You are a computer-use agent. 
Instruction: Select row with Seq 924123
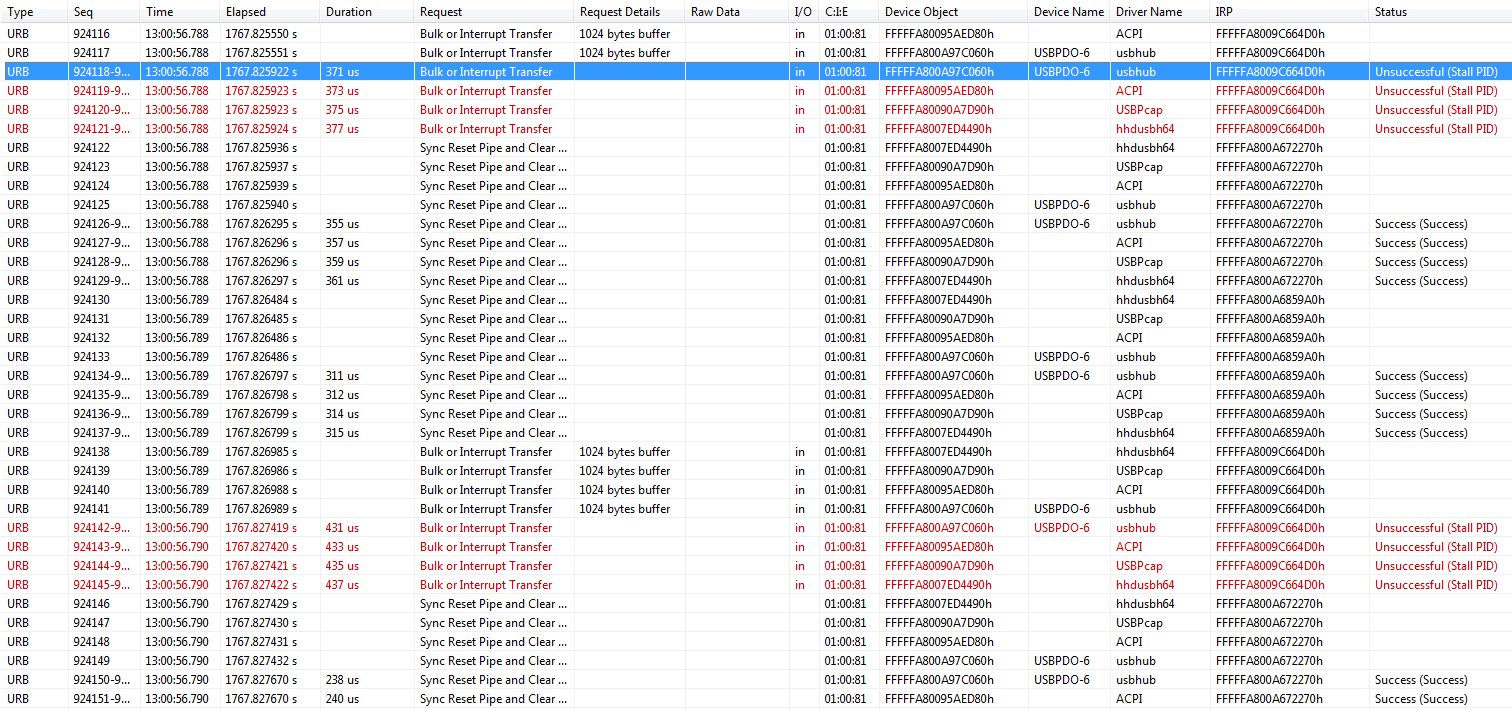(756, 167)
